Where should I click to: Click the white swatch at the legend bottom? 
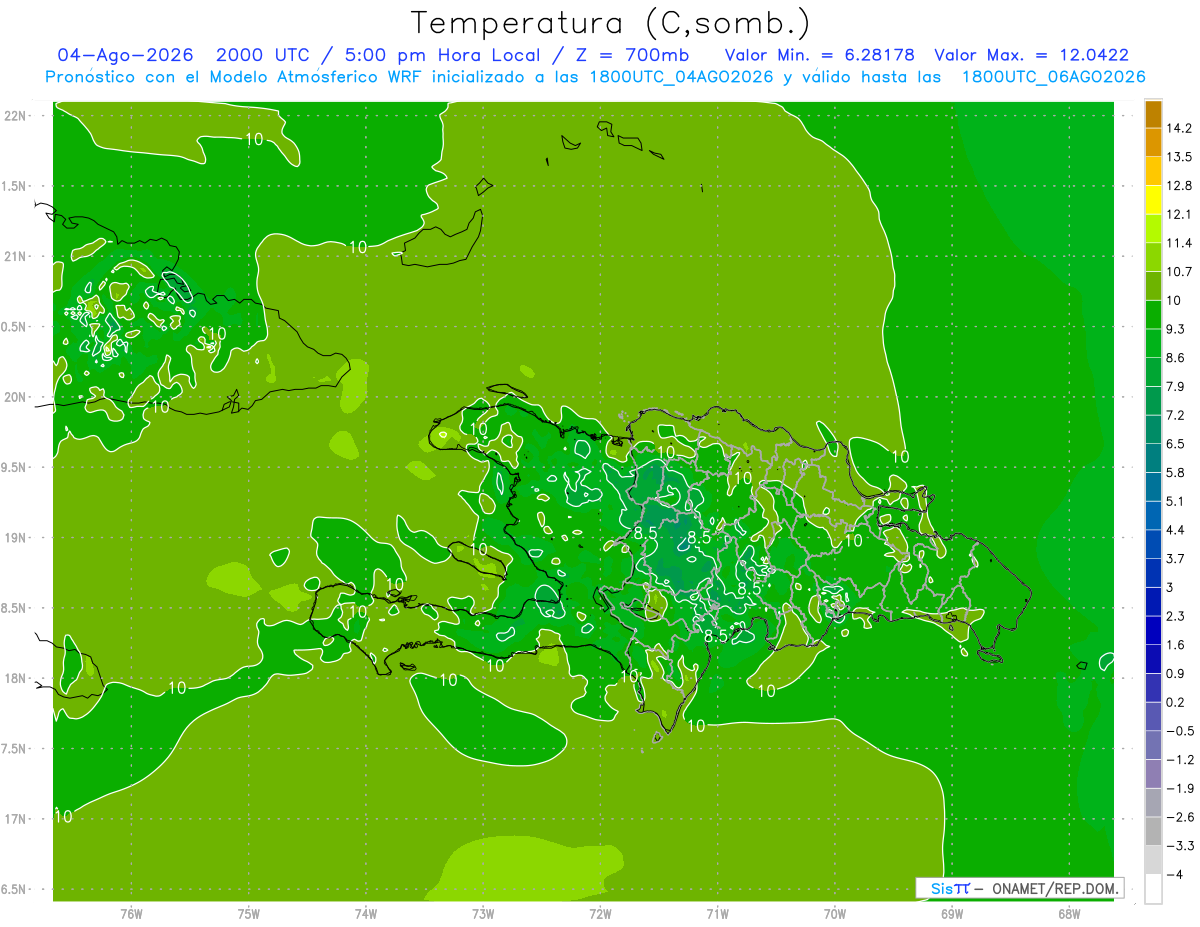pos(1153,888)
